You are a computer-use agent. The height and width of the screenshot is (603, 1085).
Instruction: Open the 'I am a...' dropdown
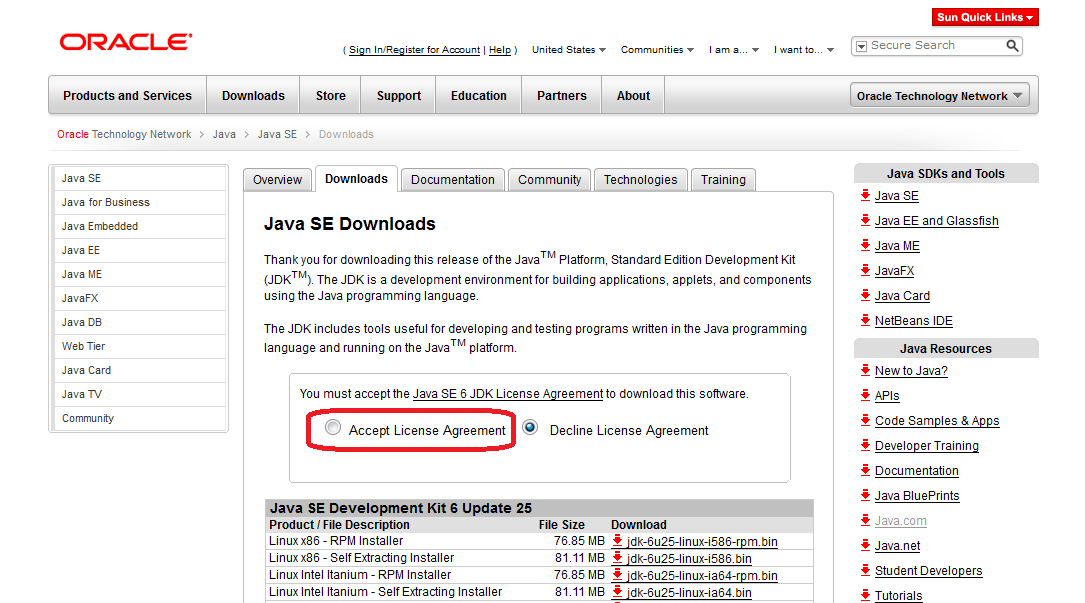click(x=733, y=50)
